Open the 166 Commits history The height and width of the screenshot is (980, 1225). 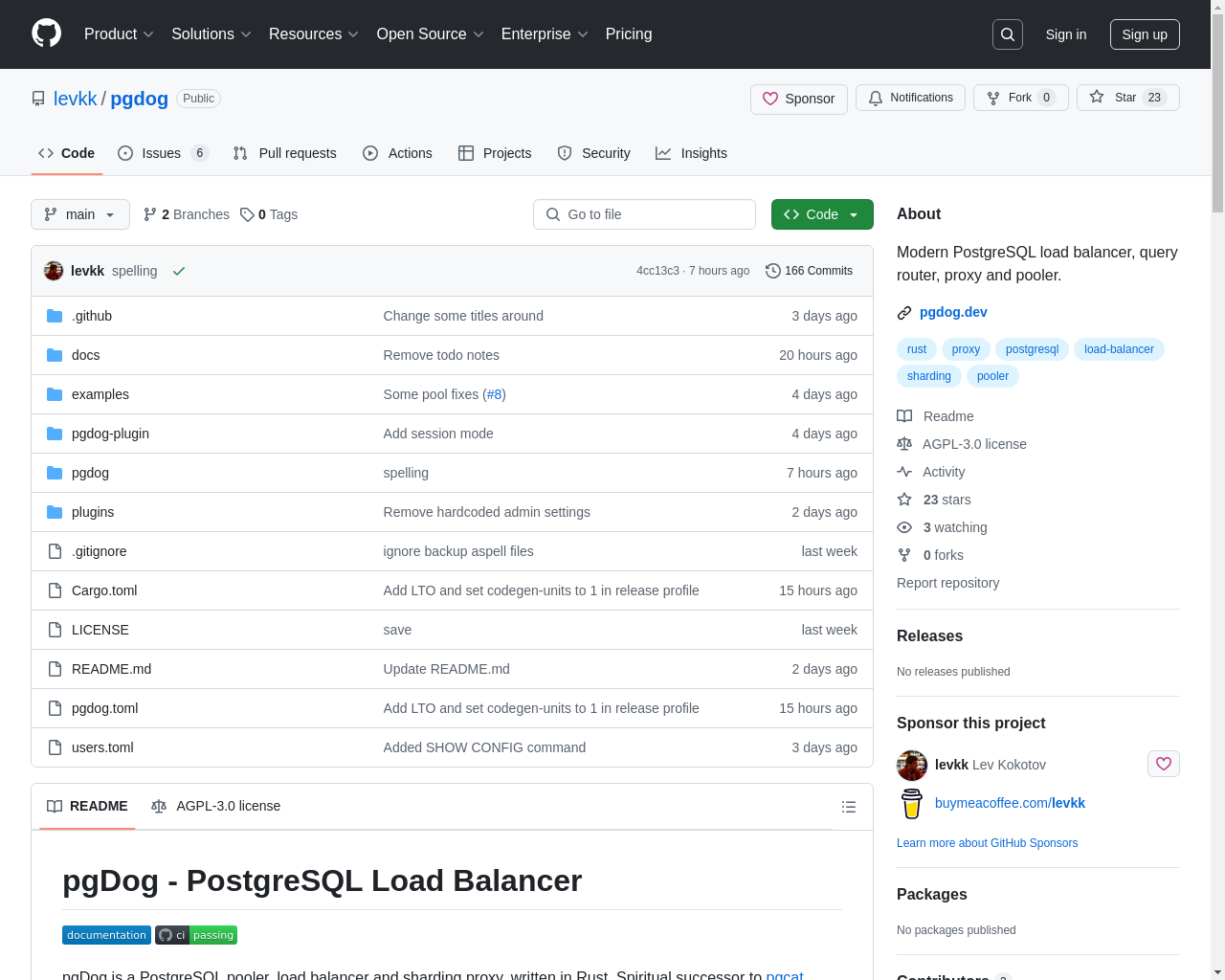(x=809, y=271)
